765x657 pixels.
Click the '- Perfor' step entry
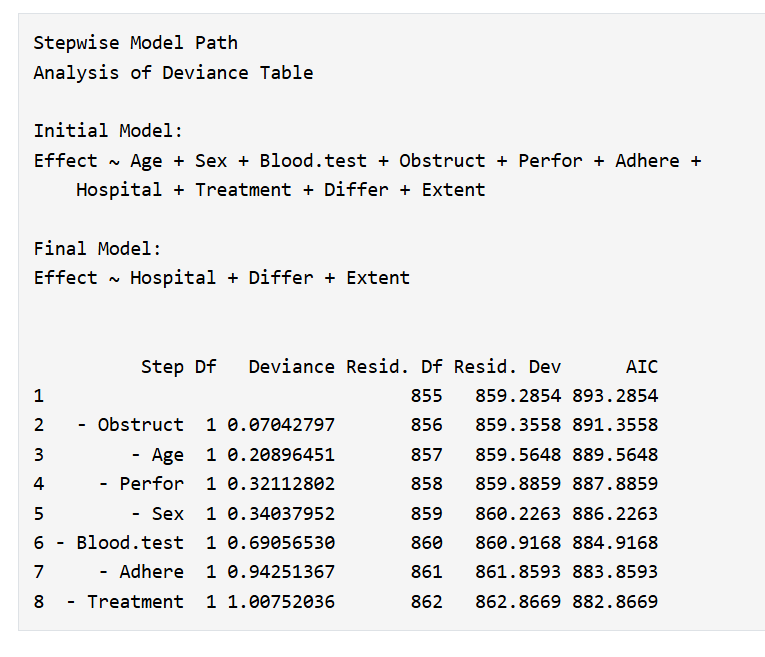(x=141, y=484)
